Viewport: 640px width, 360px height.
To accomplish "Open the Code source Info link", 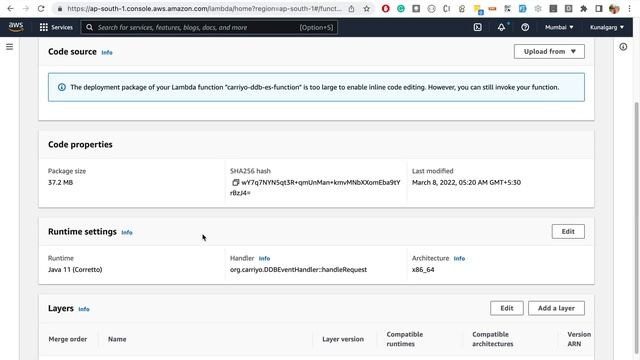I will coord(107,53).
